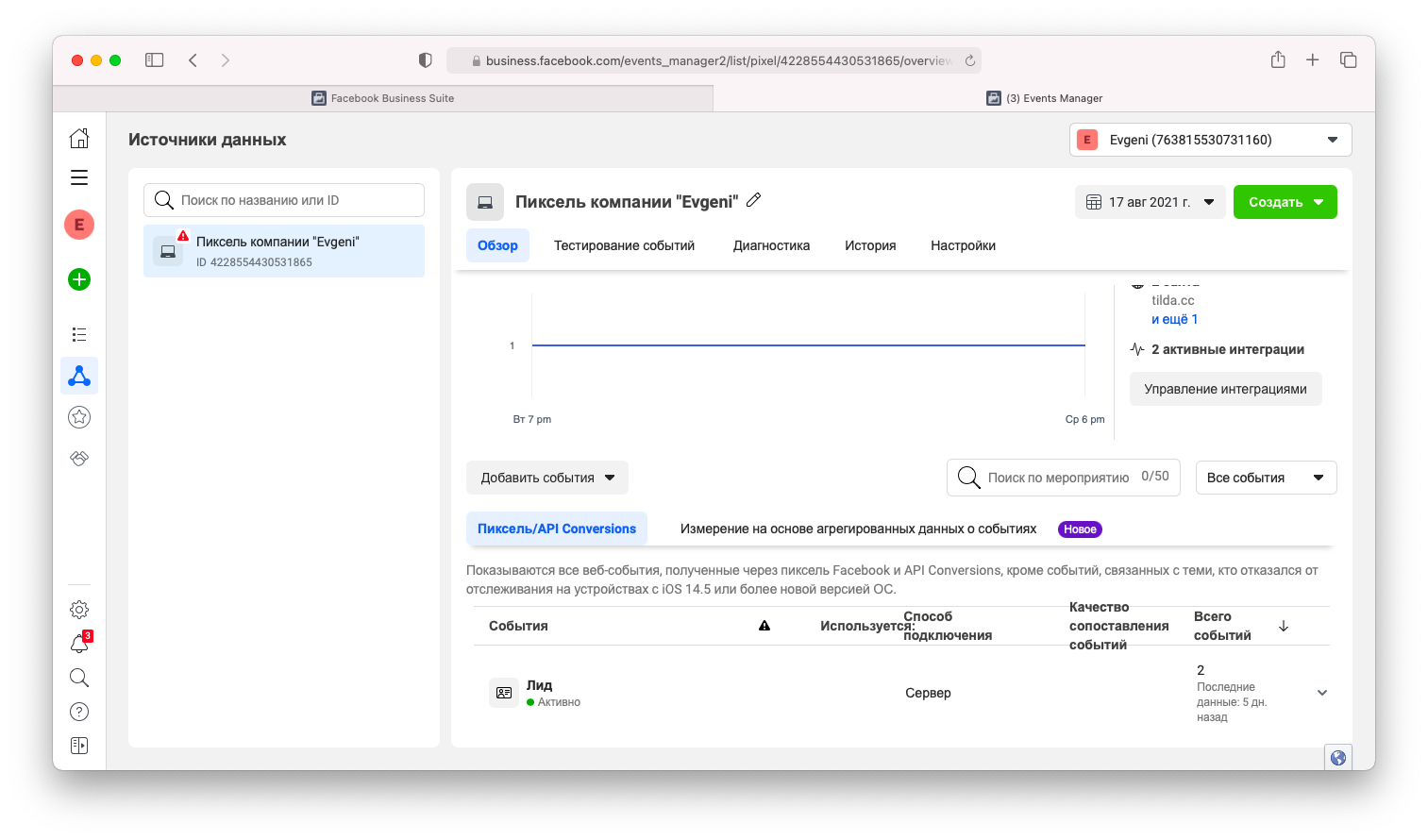The image size is (1428, 840).
Task: Go forward in Safari
Action: click(225, 60)
